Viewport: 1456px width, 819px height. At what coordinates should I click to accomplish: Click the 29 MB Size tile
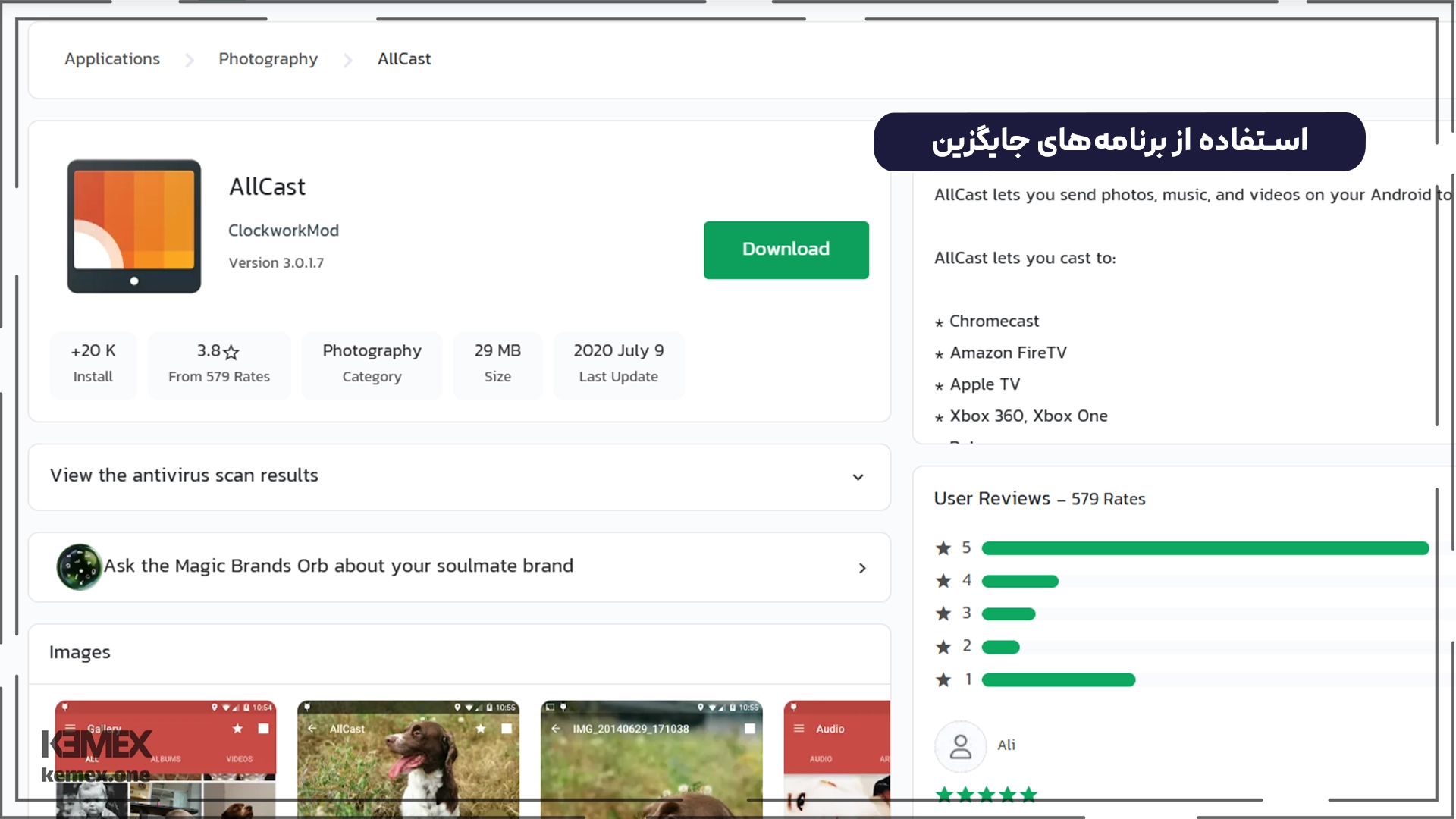point(497,364)
